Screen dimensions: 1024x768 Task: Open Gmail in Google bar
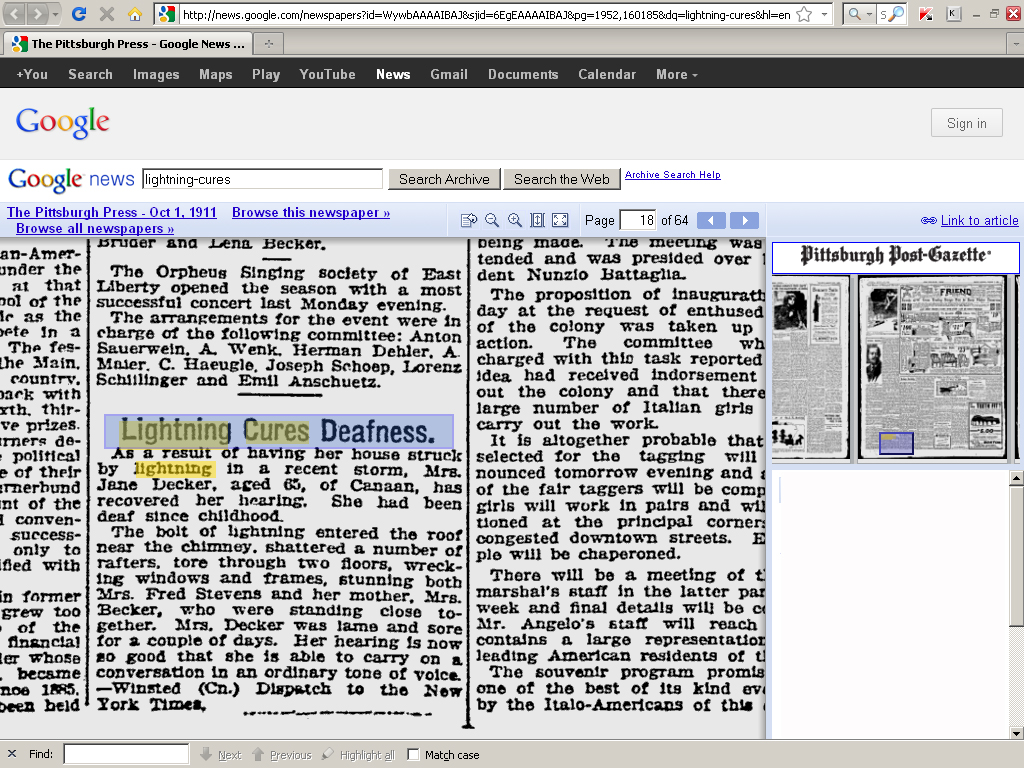click(x=449, y=74)
